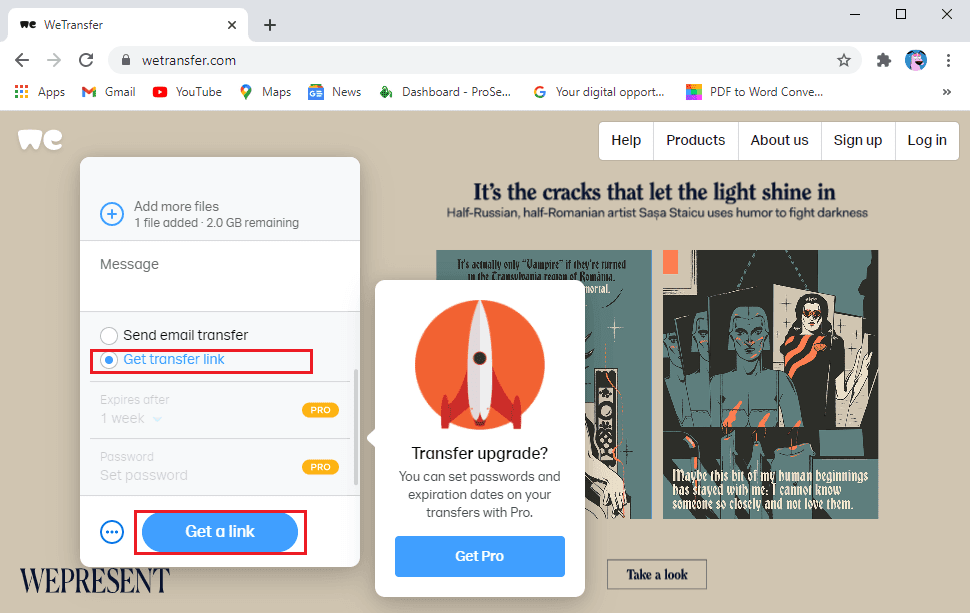This screenshot has height=613, width=970.
Task: Open the Chrome extensions puzzle icon
Action: (884, 60)
